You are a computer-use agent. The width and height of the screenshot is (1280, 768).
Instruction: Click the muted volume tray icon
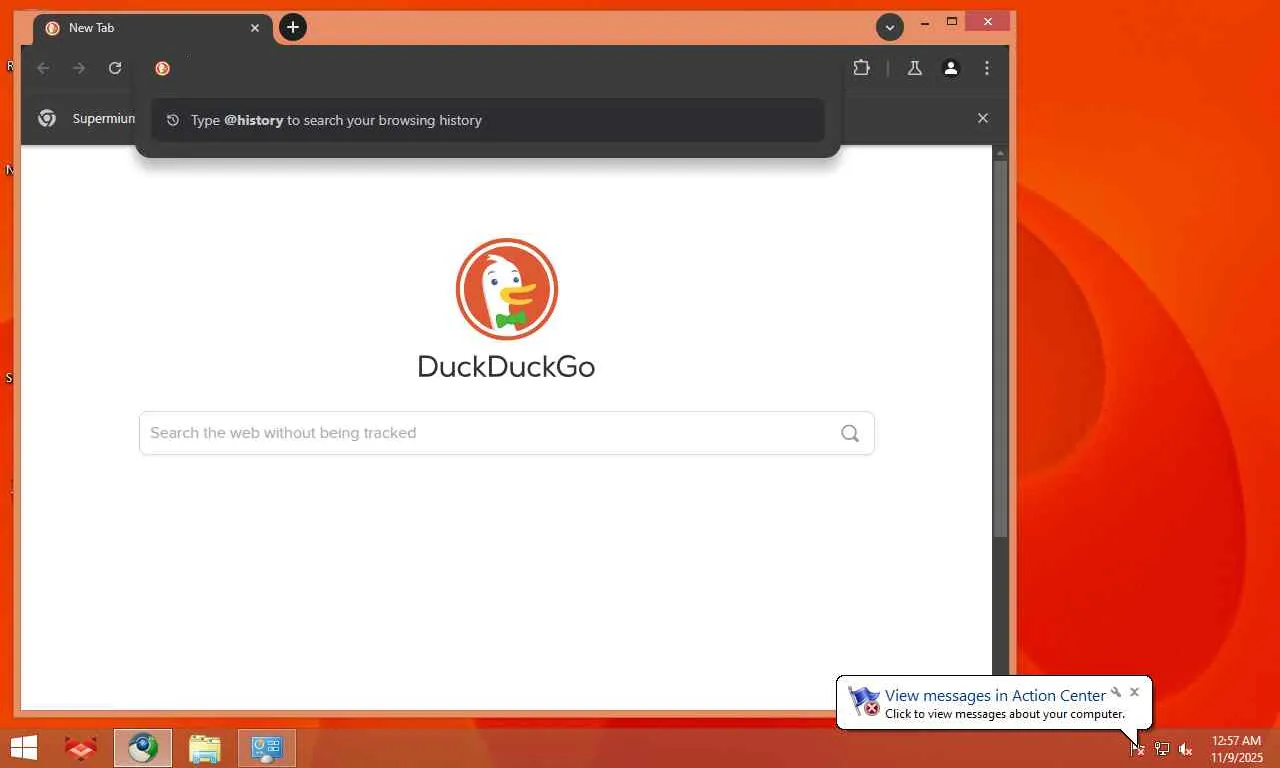(x=1185, y=749)
